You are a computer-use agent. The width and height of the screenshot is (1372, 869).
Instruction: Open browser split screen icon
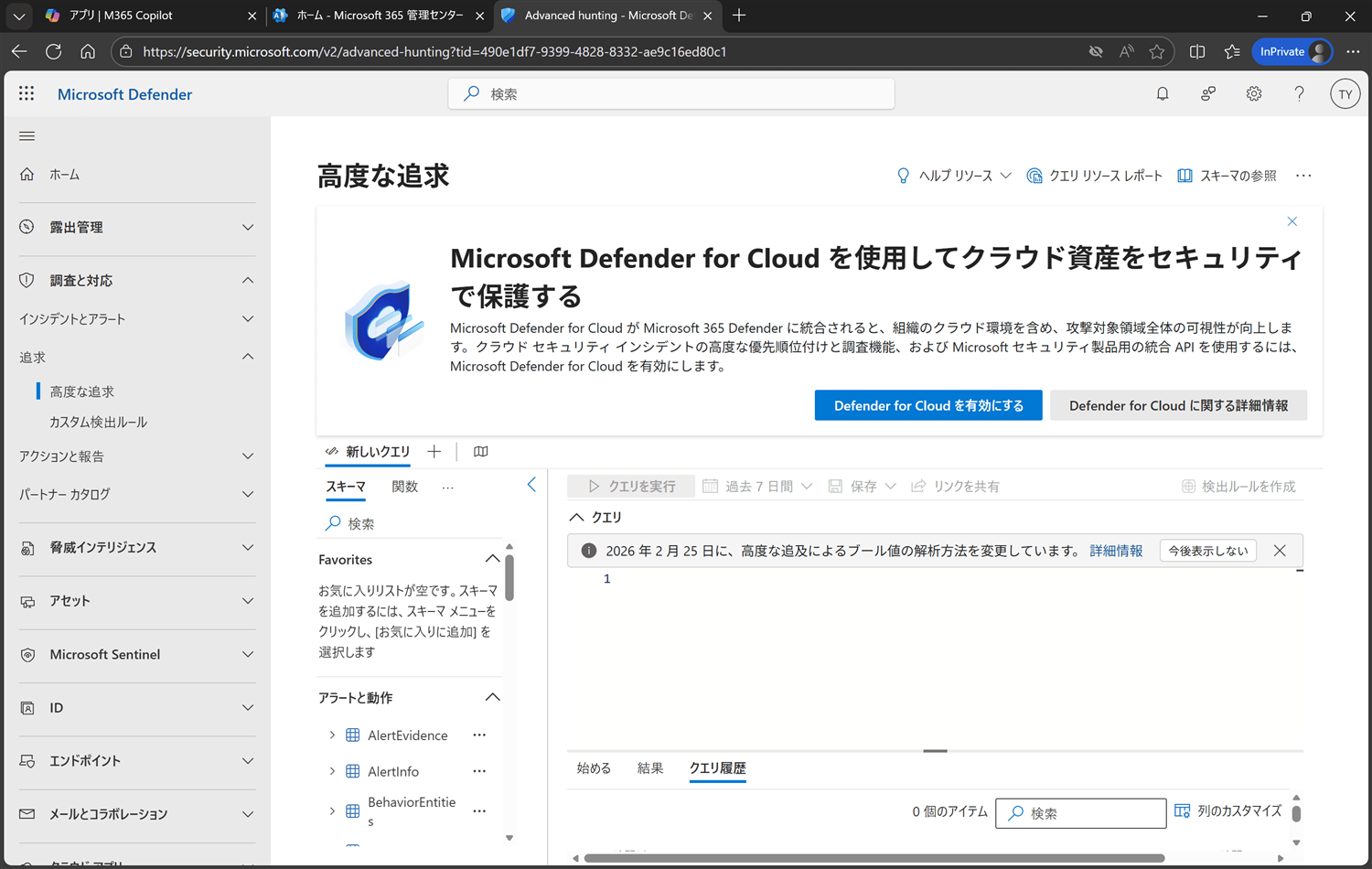(1197, 51)
